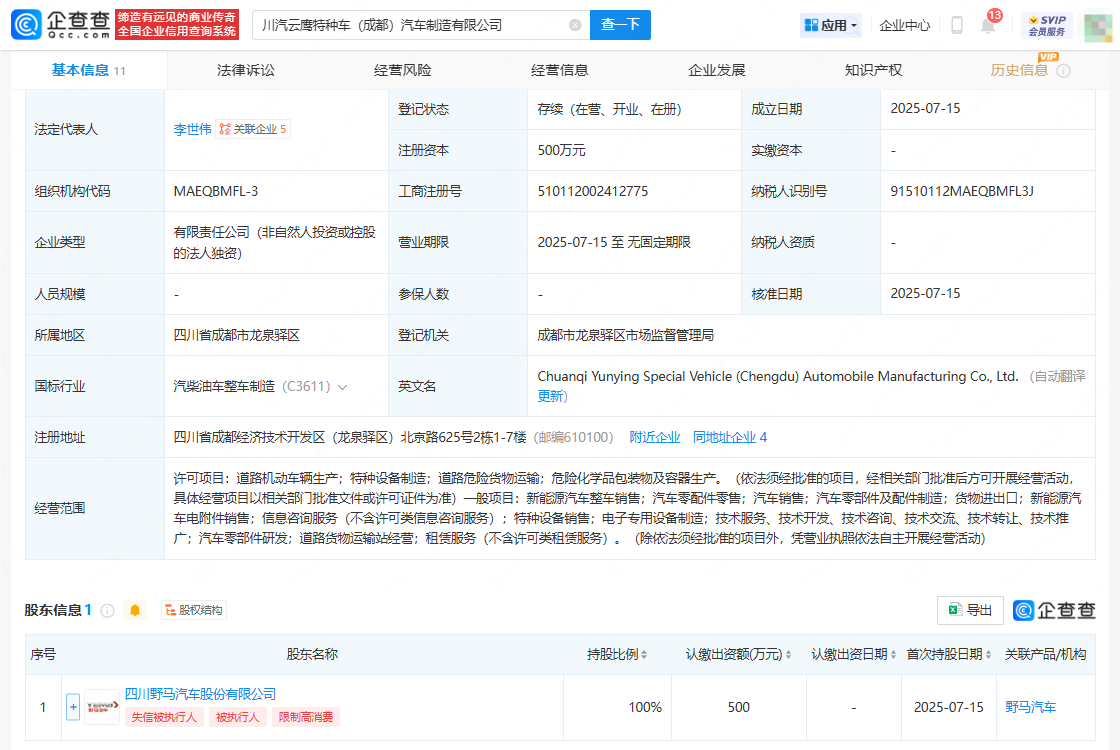Viewport: 1120px width, 750px height.
Task: Open the 股权结构 chart button
Action: [x=194, y=610]
